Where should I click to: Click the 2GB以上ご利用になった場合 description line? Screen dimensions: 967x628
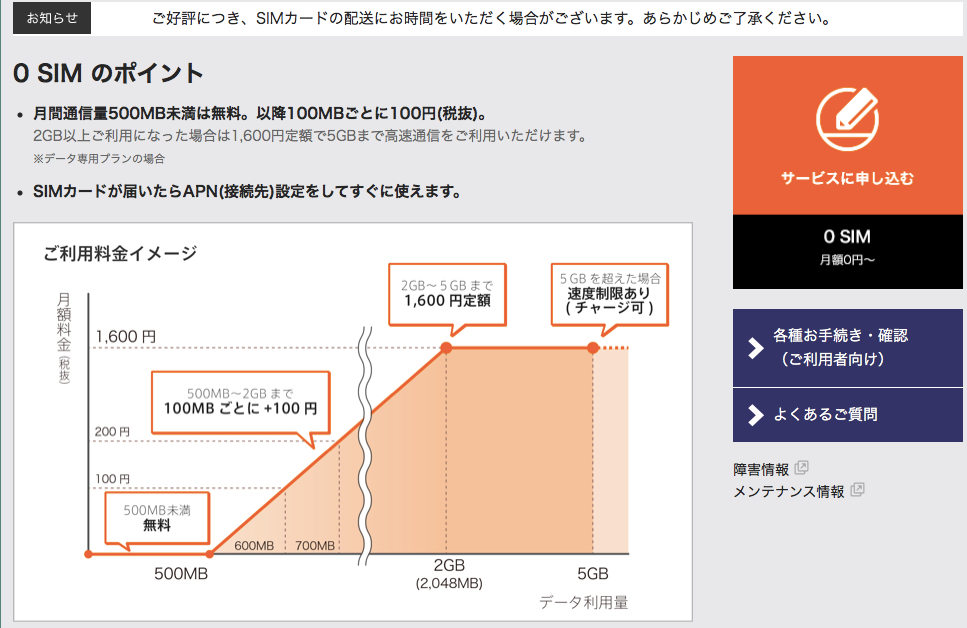click(310, 136)
